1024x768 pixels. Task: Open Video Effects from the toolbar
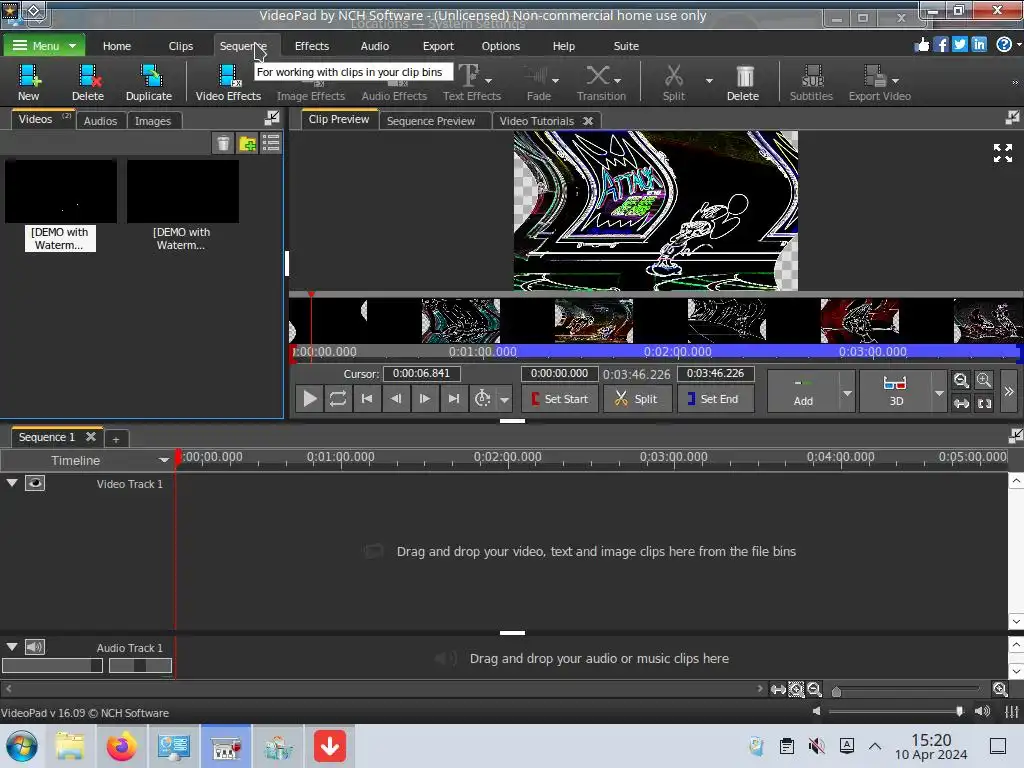[228, 82]
